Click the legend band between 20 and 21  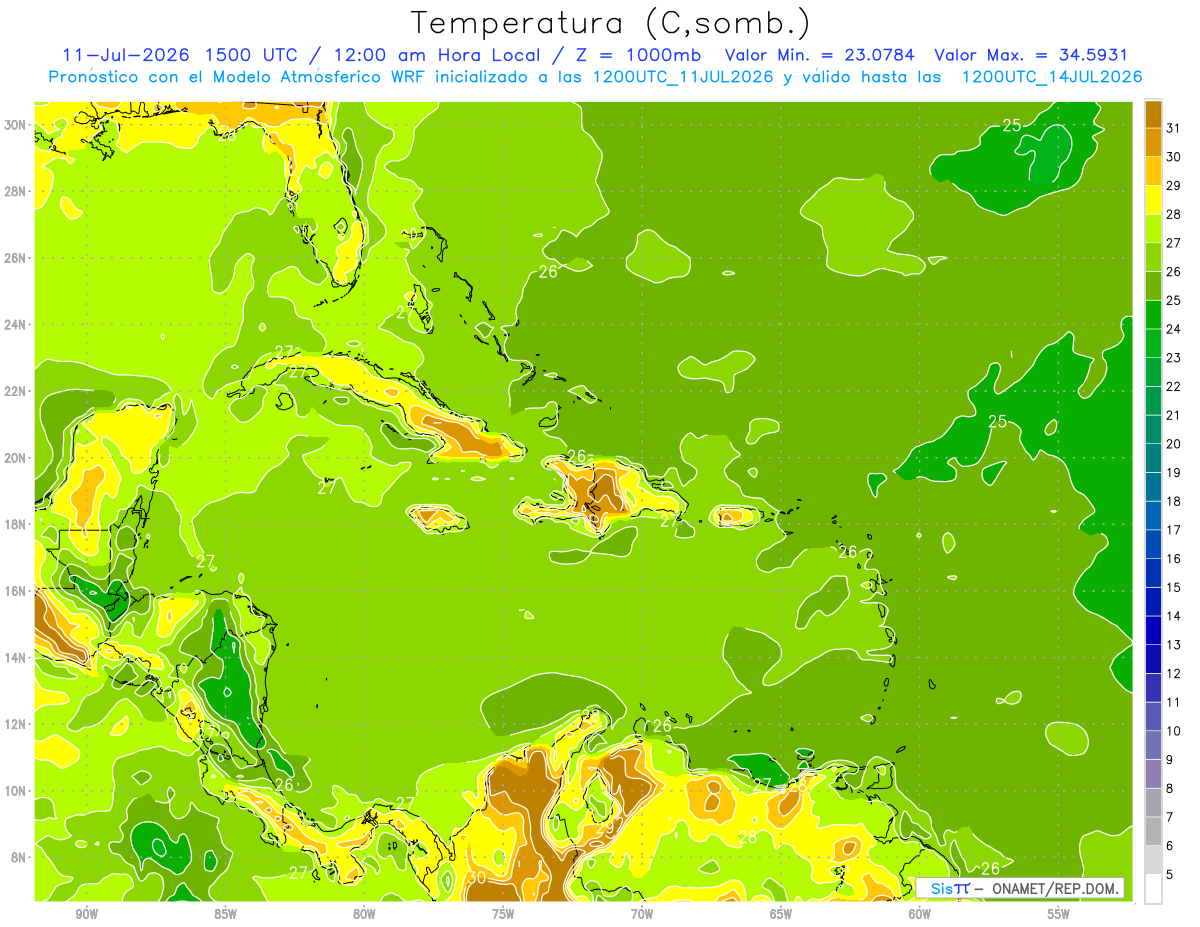point(1153,430)
